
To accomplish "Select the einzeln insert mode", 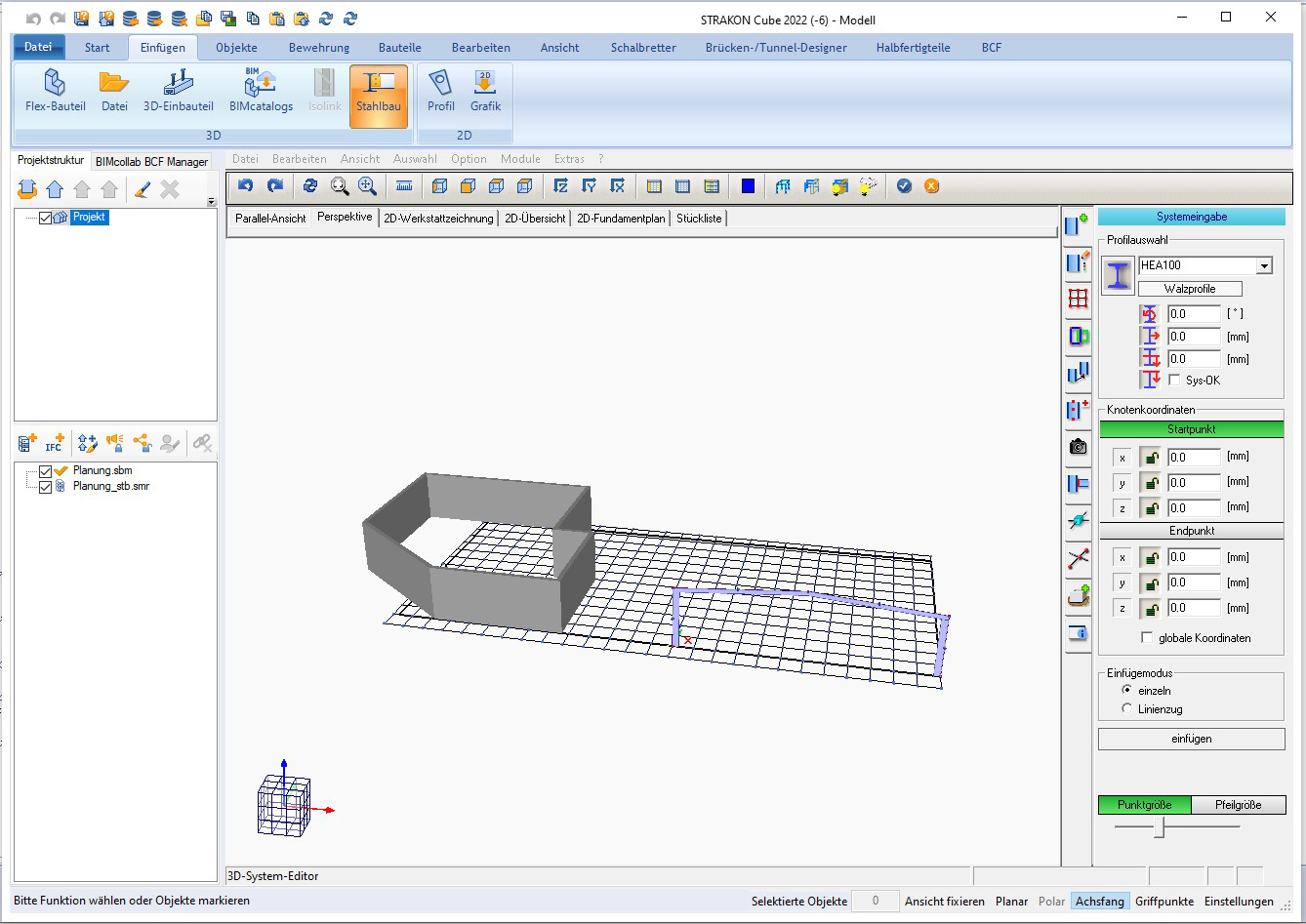I will point(1127,690).
